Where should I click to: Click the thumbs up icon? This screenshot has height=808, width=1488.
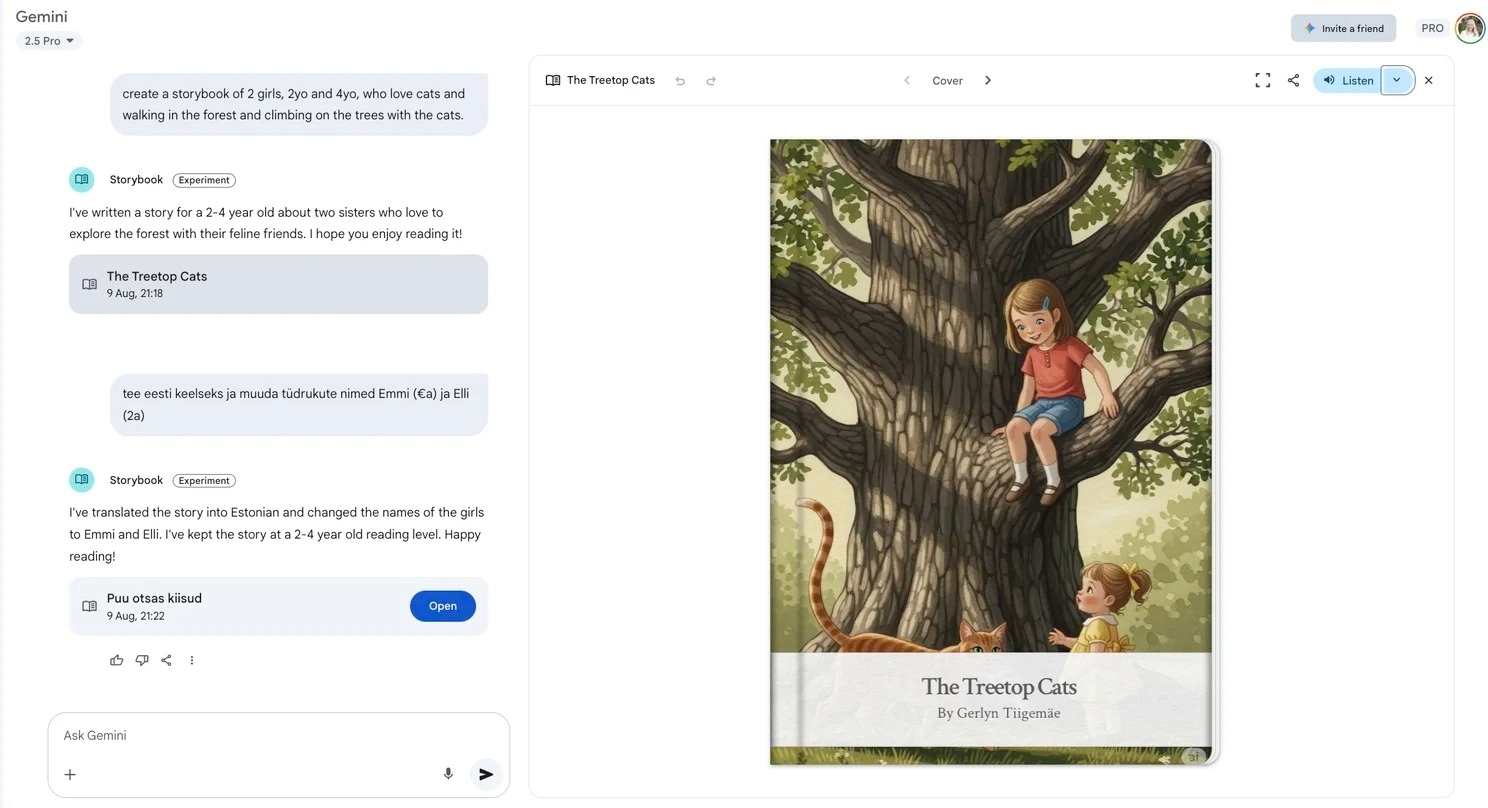coord(117,660)
